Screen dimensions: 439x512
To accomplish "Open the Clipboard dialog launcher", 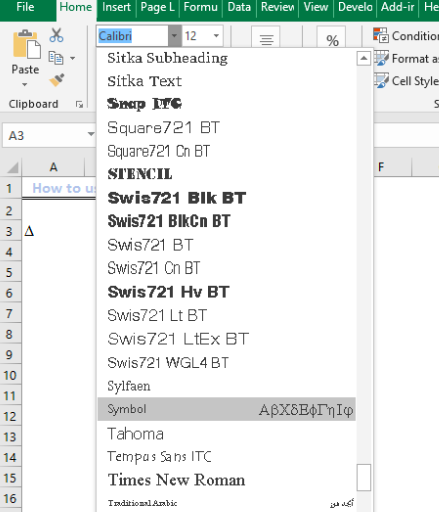I will click(x=79, y=105).
